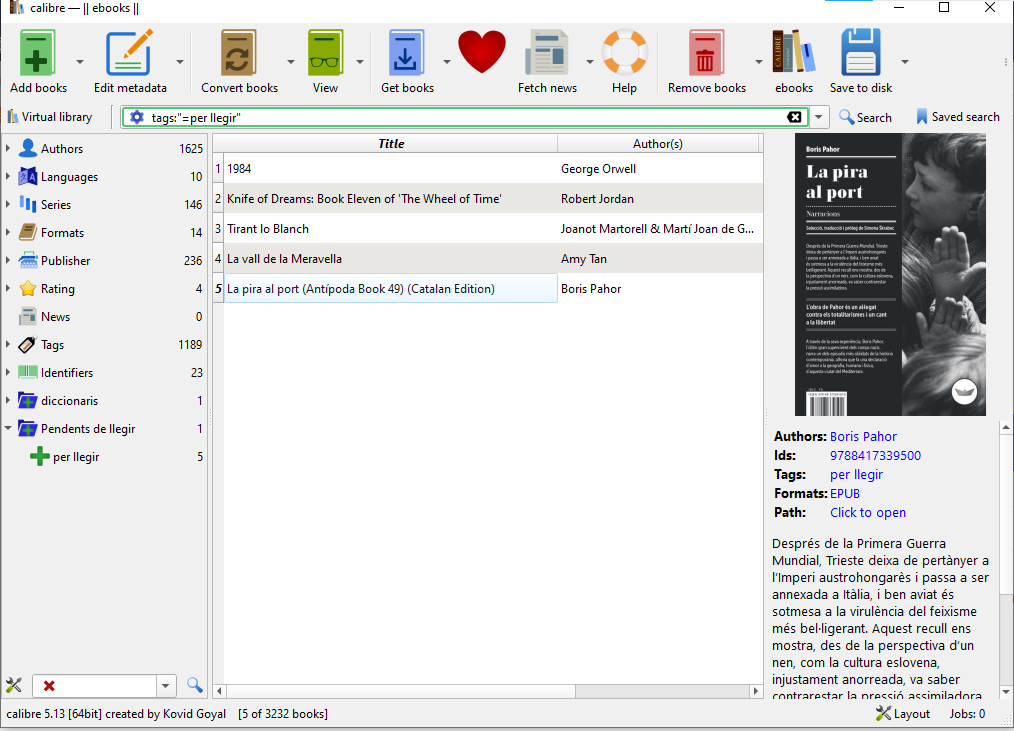The height and width of the screenshot is (731, 1014).
Task: Click the Click to open path link
Action: [868, 512]
